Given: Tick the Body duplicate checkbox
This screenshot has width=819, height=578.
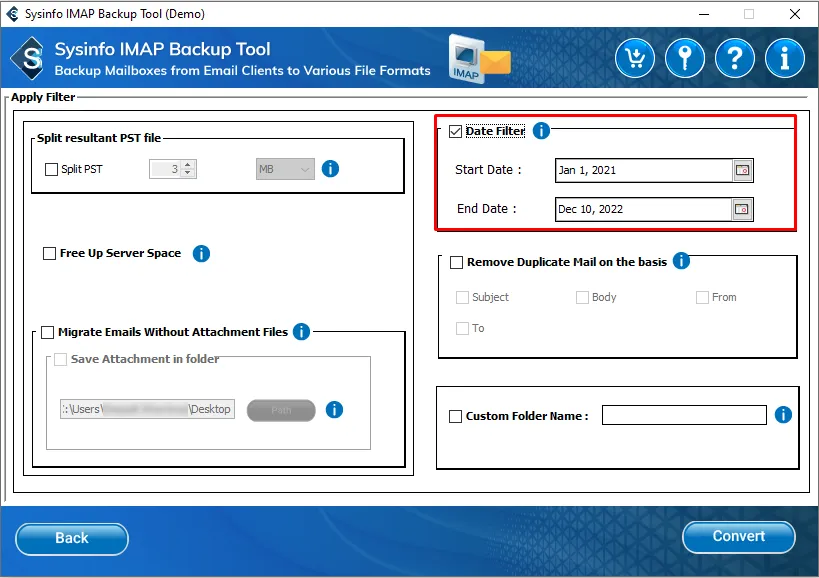Looking at the screenshot, I should 582,297.
